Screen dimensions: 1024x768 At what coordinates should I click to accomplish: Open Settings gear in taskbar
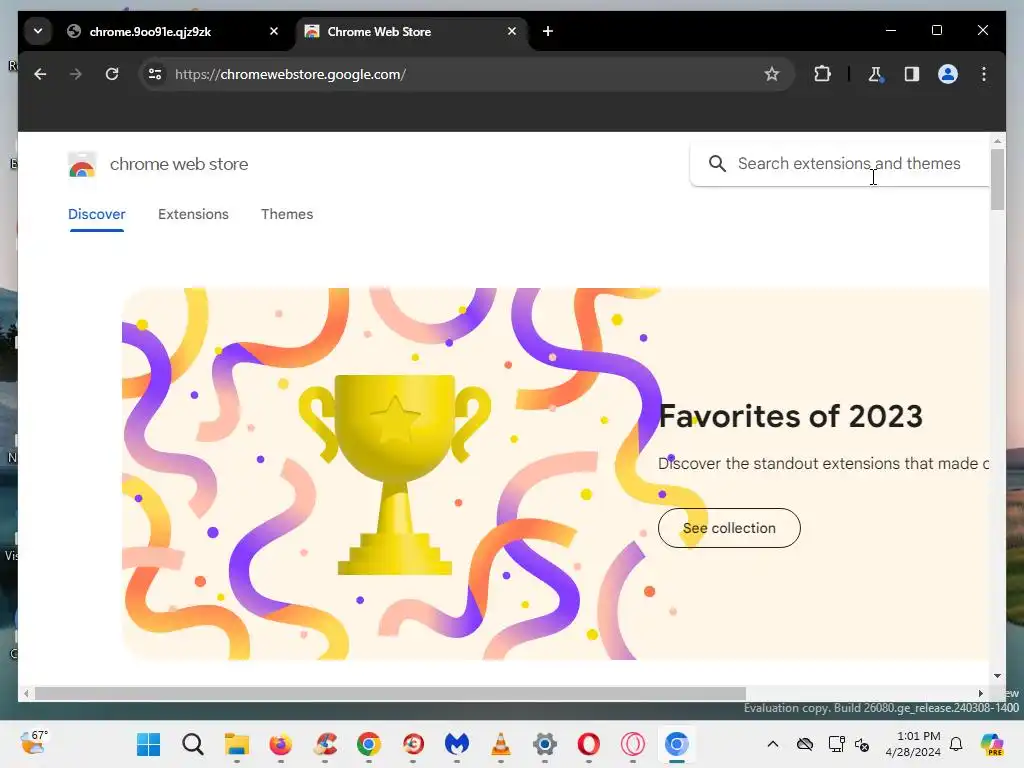coord(545,744)
